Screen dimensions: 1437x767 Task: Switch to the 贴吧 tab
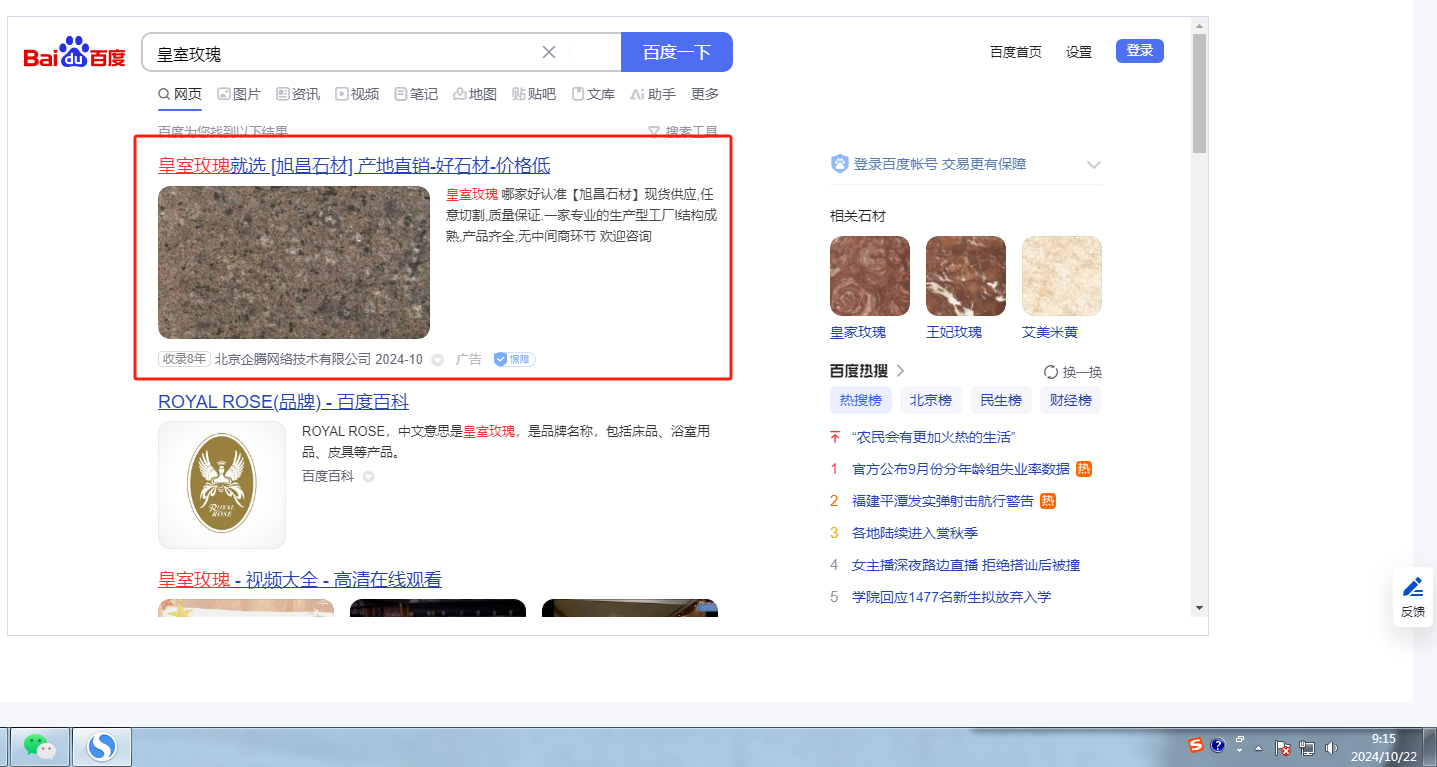(534, 94)
